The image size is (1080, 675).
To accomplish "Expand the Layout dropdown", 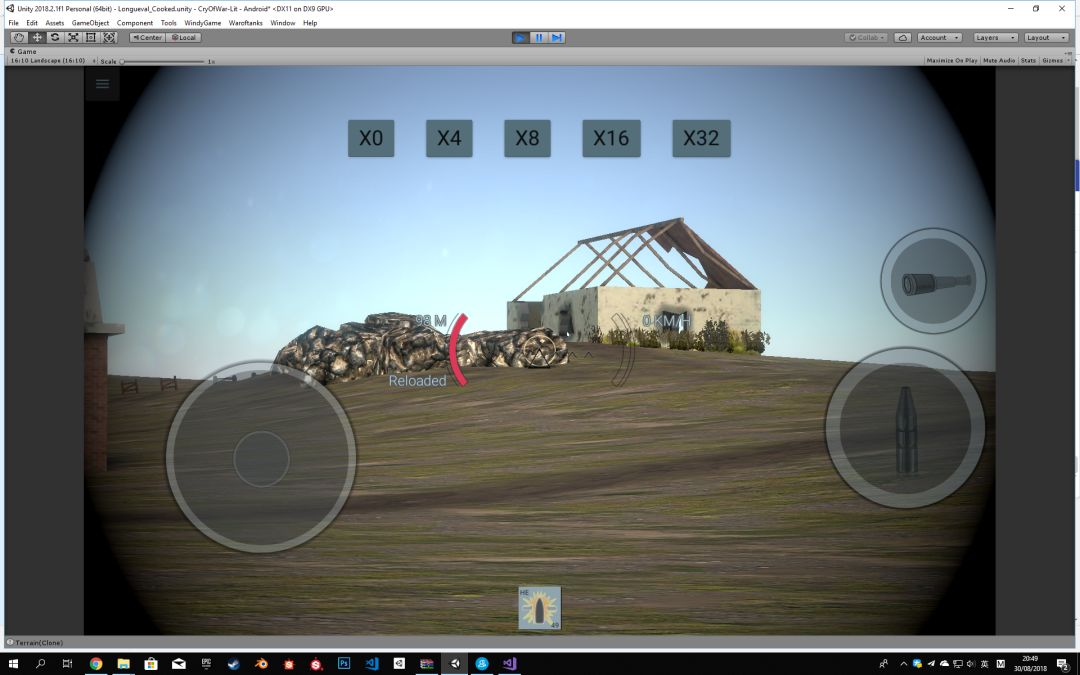I will [1046, 37].
